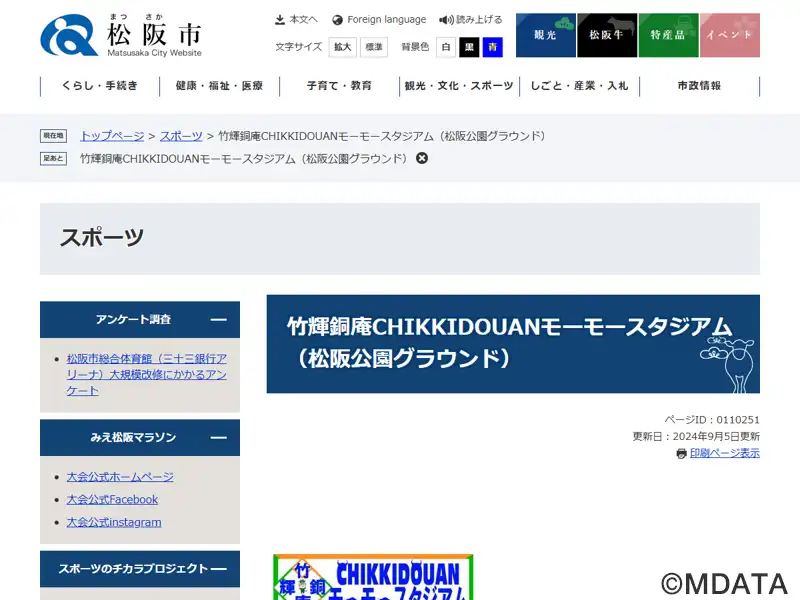Open the しごと・産業・入札 menu
The height and width of the screenshot is (600, 800).
(580, 86)
